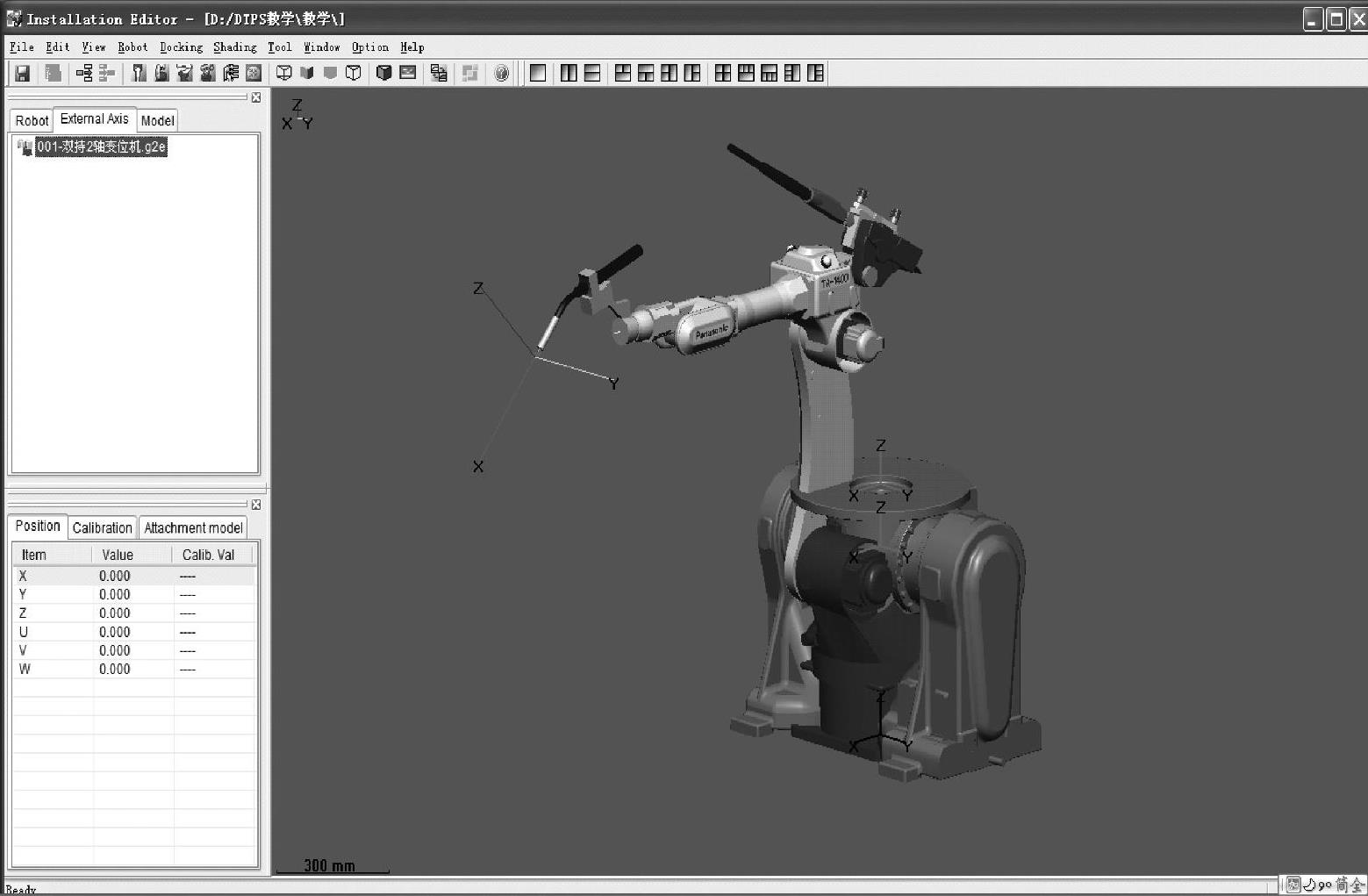Screen dimensions: 1368x896
Task: Click the help question mark icon
Action: [x=501, y=74]
